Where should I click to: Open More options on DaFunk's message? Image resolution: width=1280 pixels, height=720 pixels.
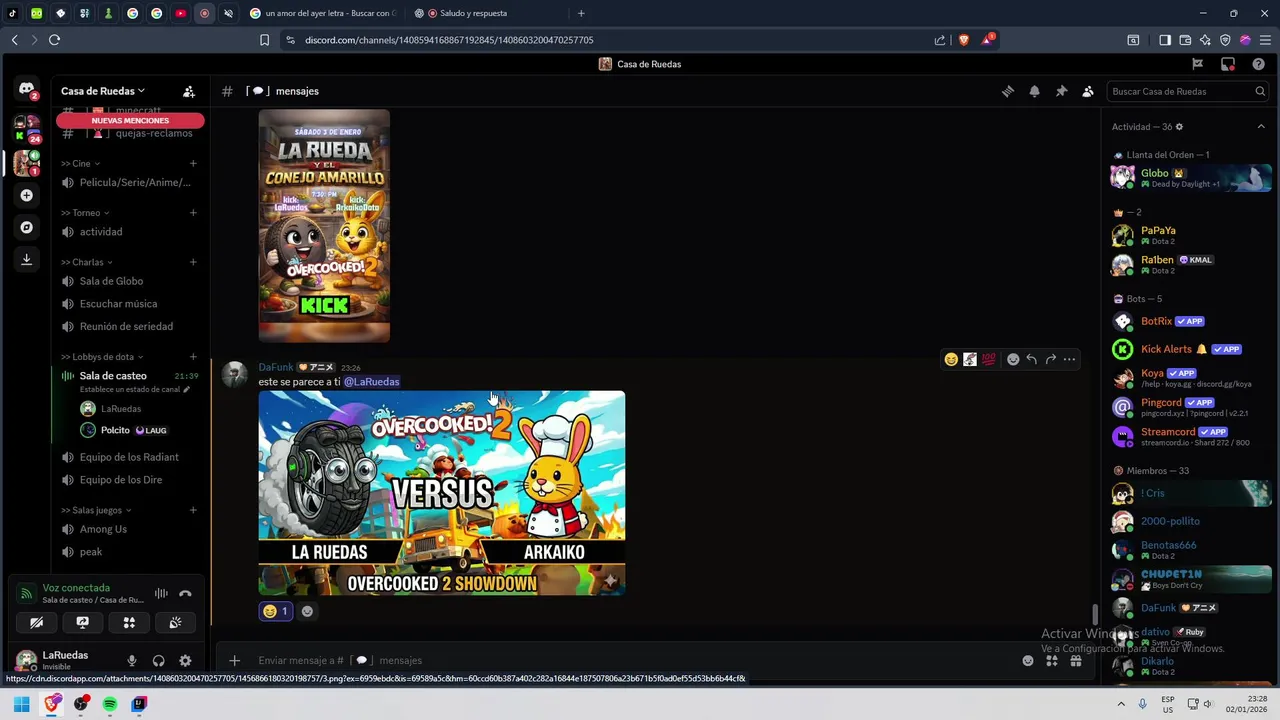pos(1069,359)
